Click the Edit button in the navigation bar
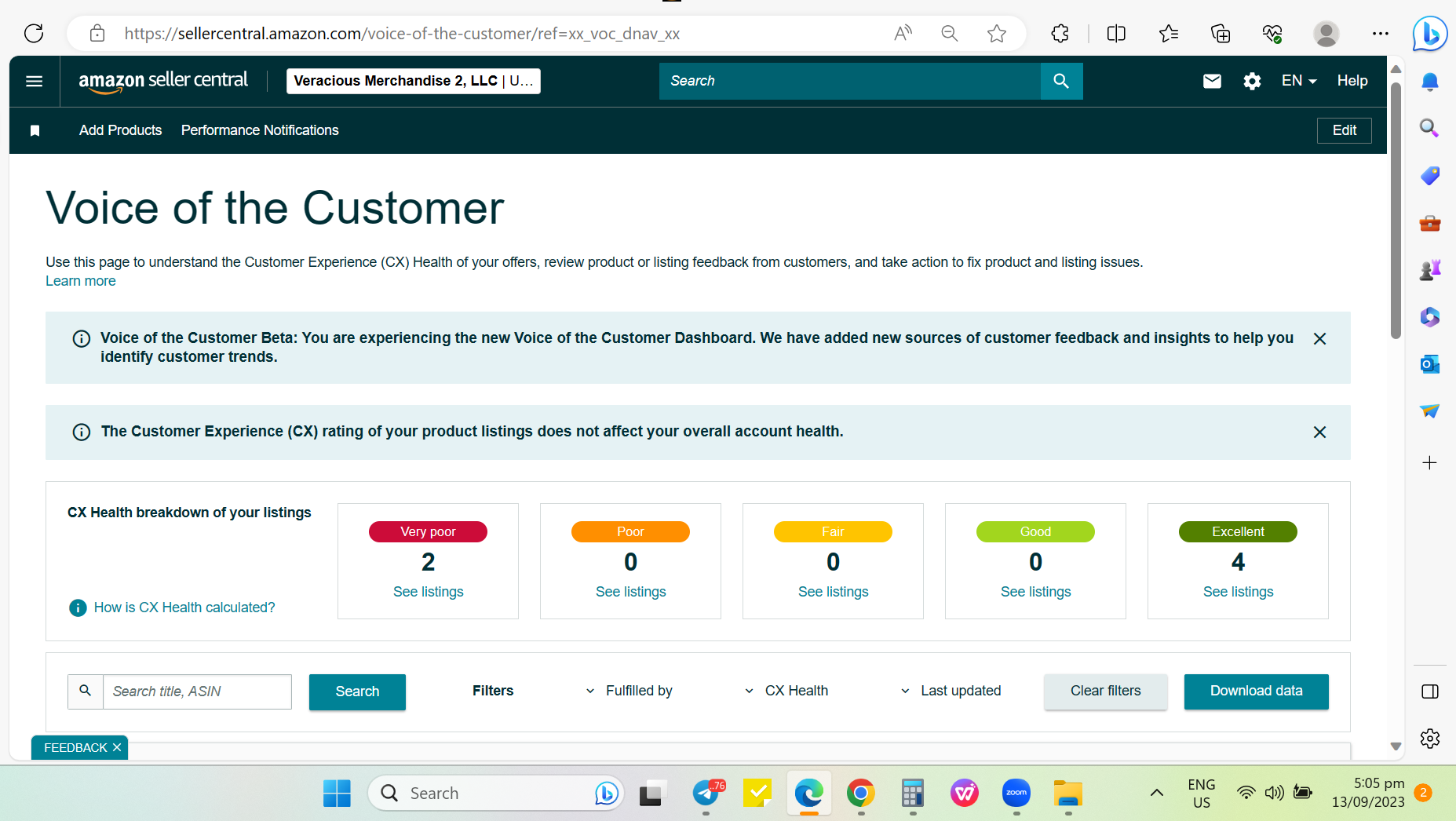The image size is (1456, 821). pos(1344,130)
